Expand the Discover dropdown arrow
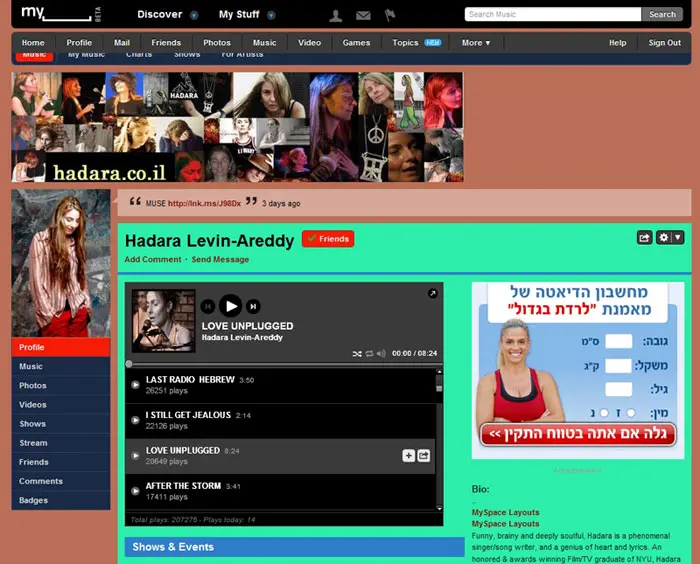 (194, 15)
